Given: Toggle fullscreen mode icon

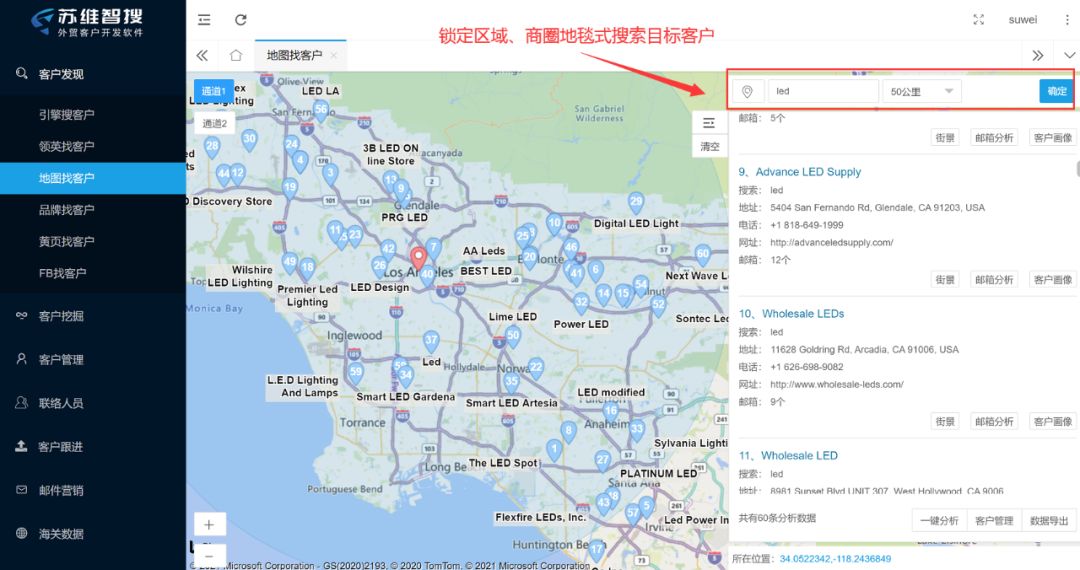Looking at the screenshot, I should coord(978,20).
